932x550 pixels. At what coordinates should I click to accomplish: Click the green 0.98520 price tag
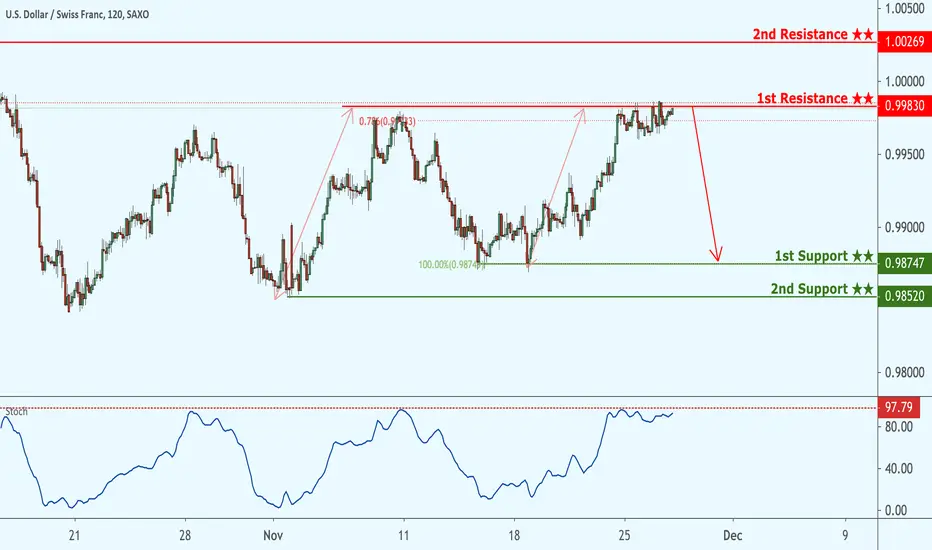[x=905, y=296]
